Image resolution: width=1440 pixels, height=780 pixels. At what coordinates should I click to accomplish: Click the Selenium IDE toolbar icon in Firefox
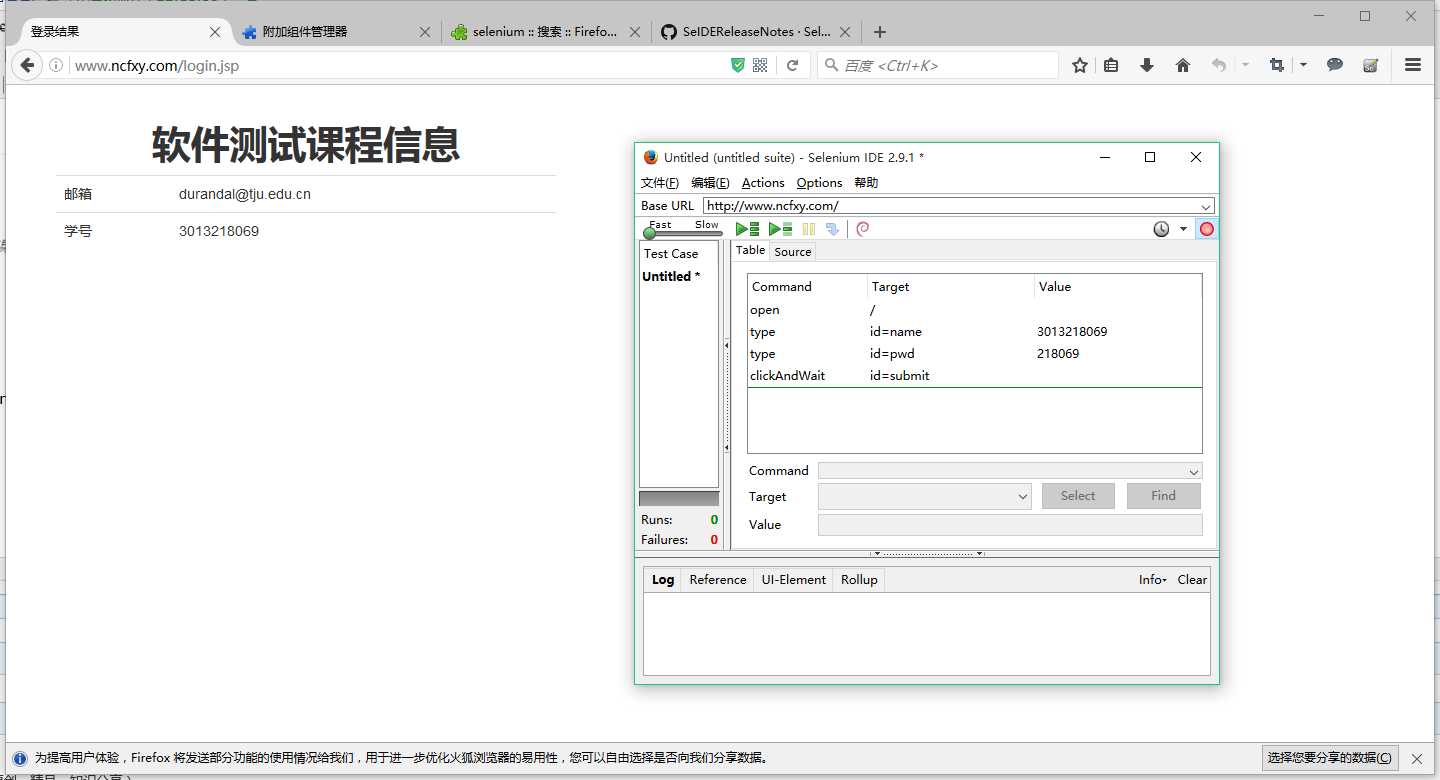click(x=1371, y=65)
